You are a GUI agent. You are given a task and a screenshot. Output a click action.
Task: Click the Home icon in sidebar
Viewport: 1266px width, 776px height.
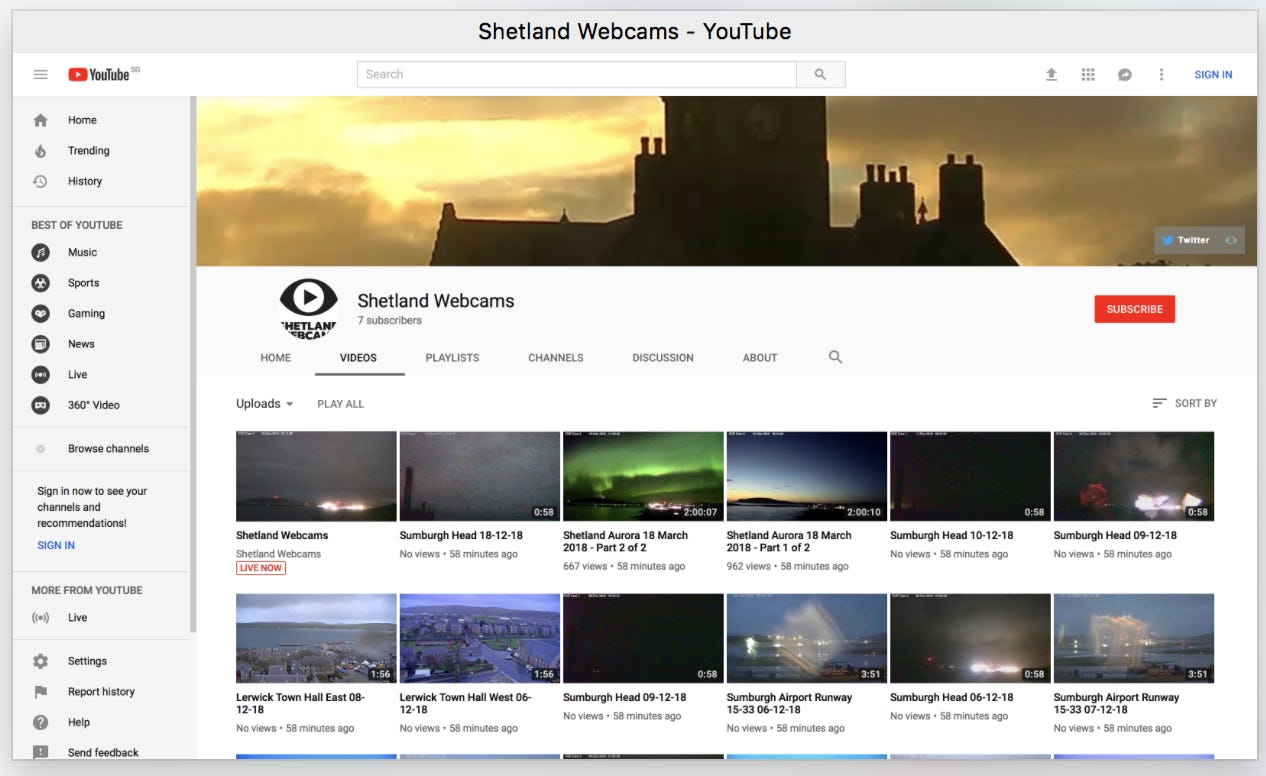pyautogui.click(x=41, y=120)
